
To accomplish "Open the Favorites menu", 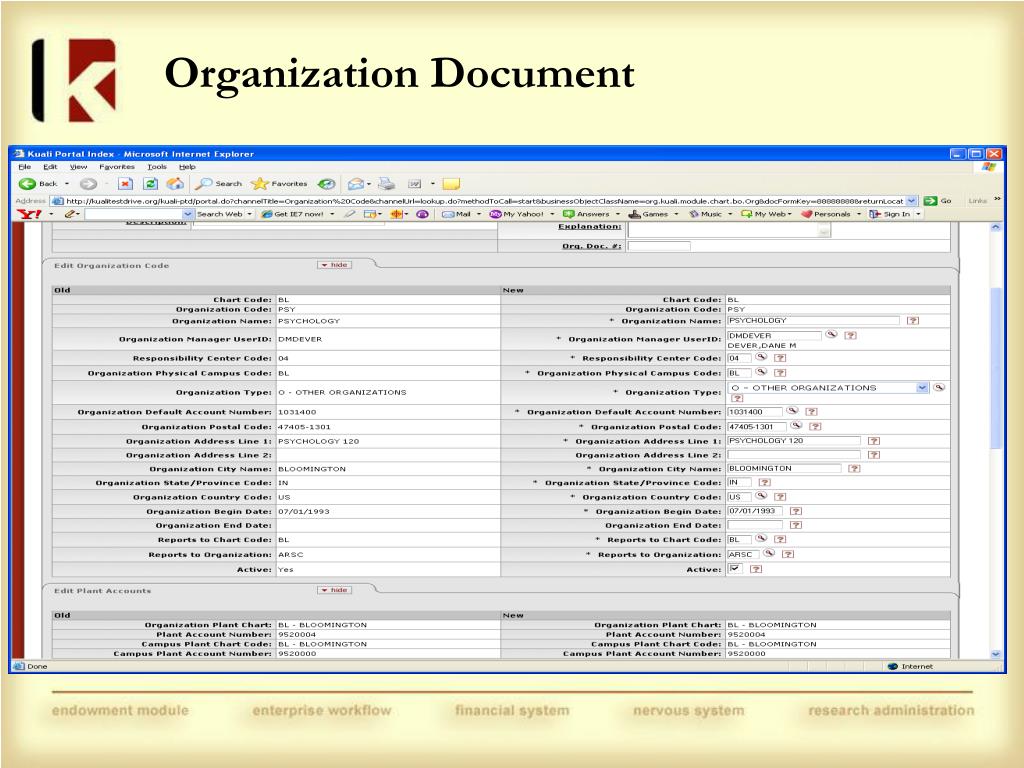I will click(x=117, y=167).
